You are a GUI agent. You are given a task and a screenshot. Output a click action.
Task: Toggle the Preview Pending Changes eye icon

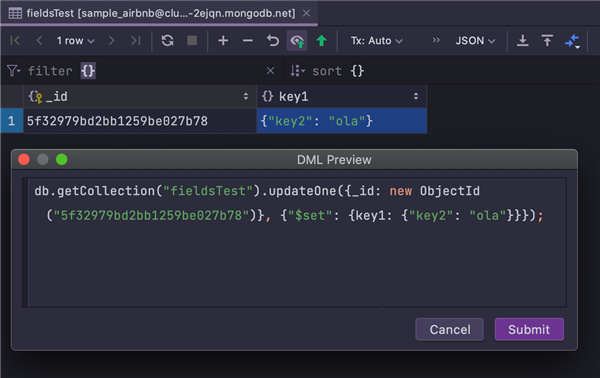[x=297, y=41]
